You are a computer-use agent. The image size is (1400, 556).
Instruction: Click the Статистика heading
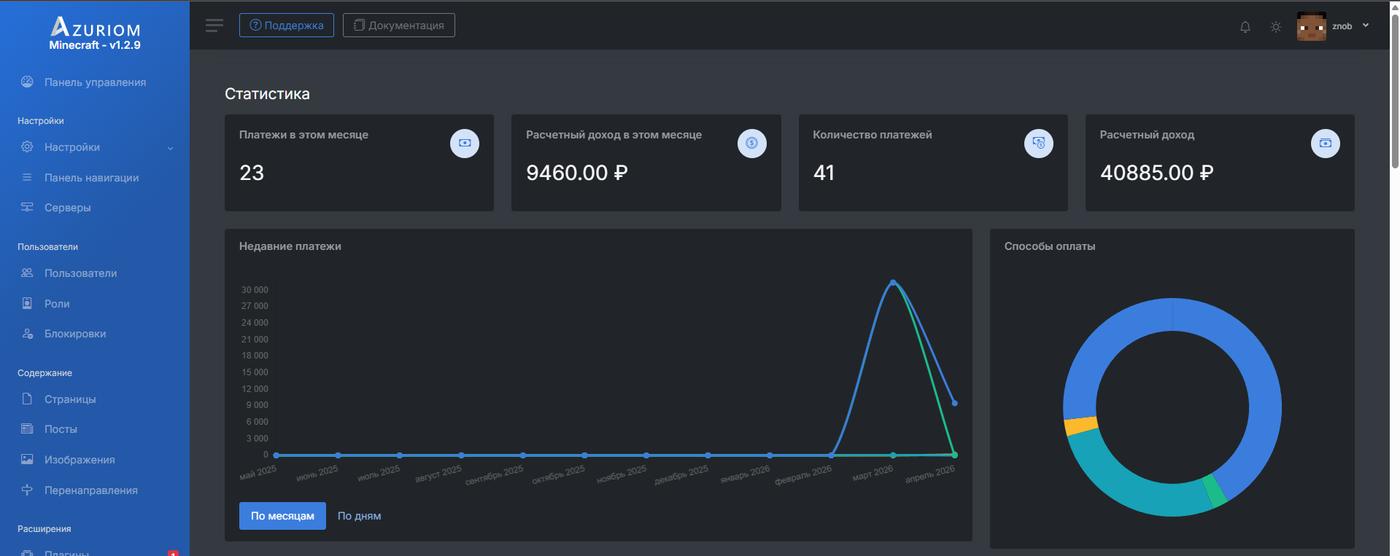(x=267, y=94)
